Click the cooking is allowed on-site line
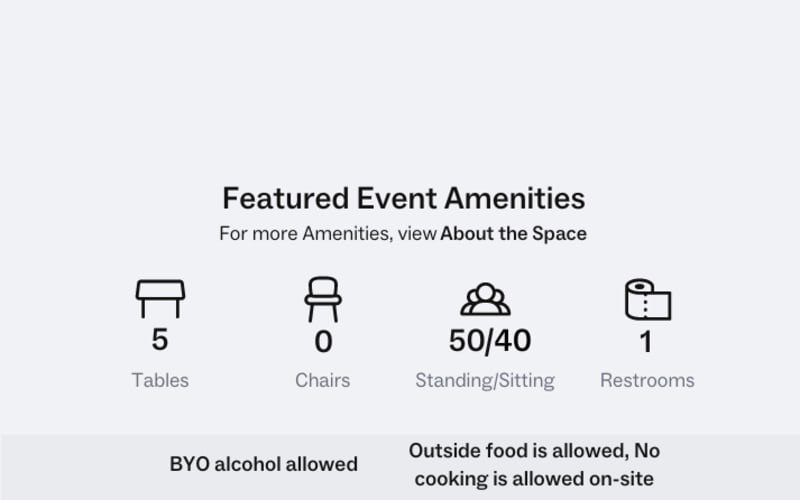This screenshot has width=800, height=500. pyautogui.click(x=534, y=479)
